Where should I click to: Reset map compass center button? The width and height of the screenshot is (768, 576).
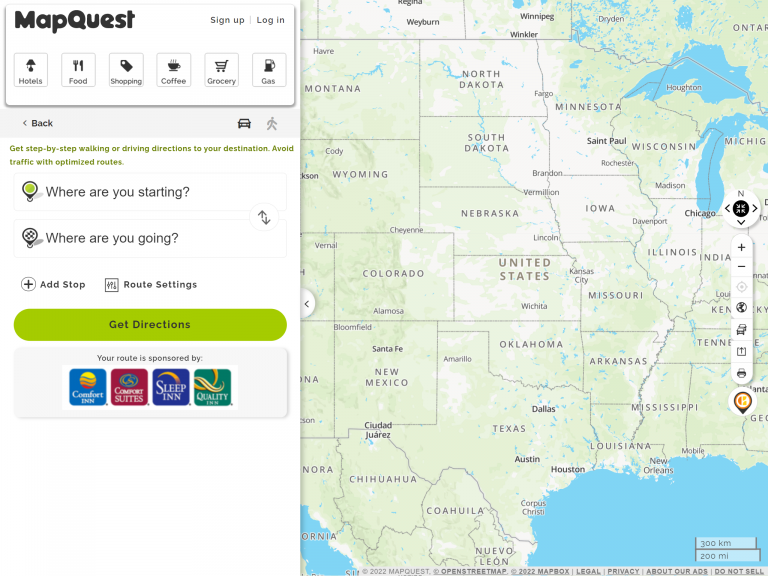pos(741,209)
